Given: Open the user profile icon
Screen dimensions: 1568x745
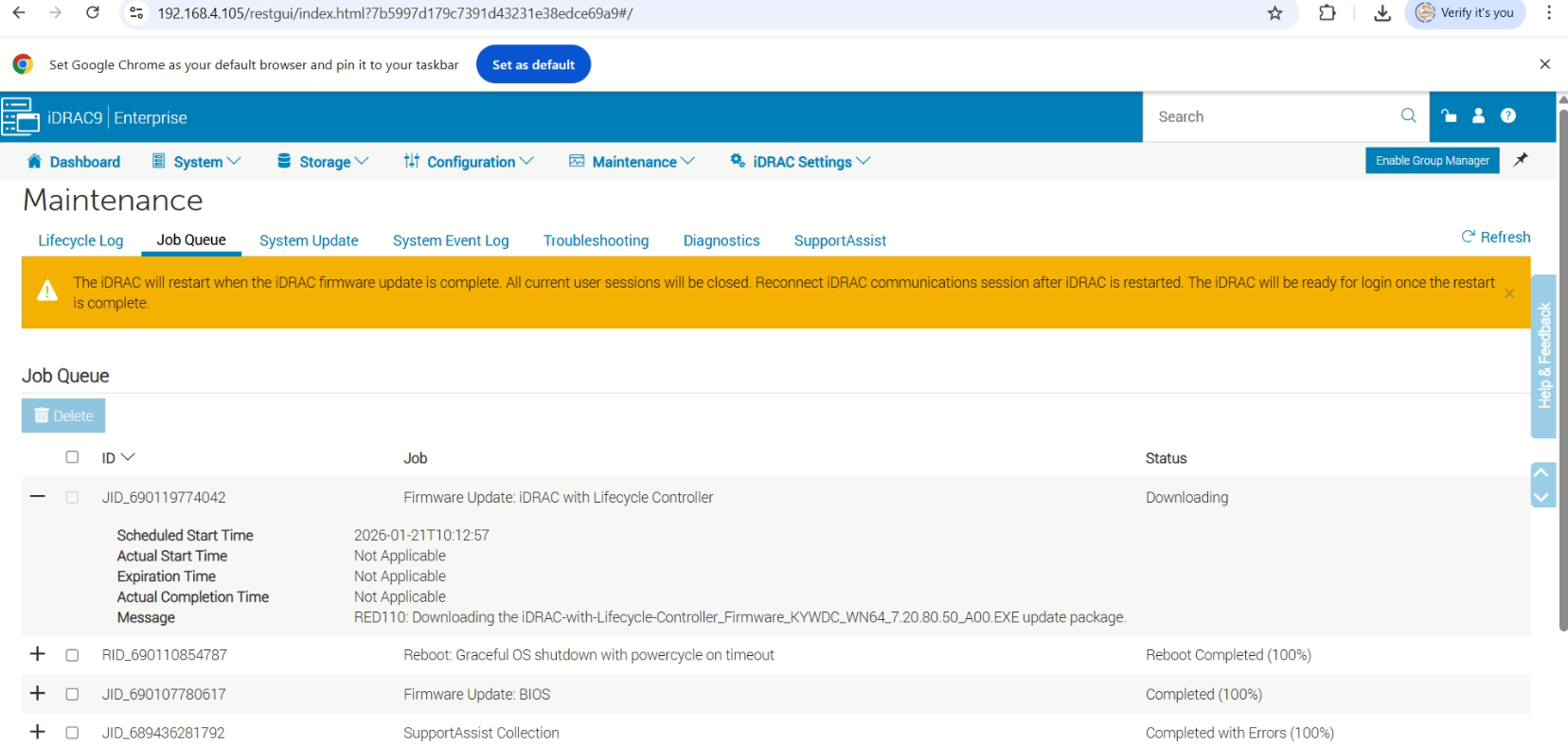Looking at the screenshot, I should tap(1478, 115).
